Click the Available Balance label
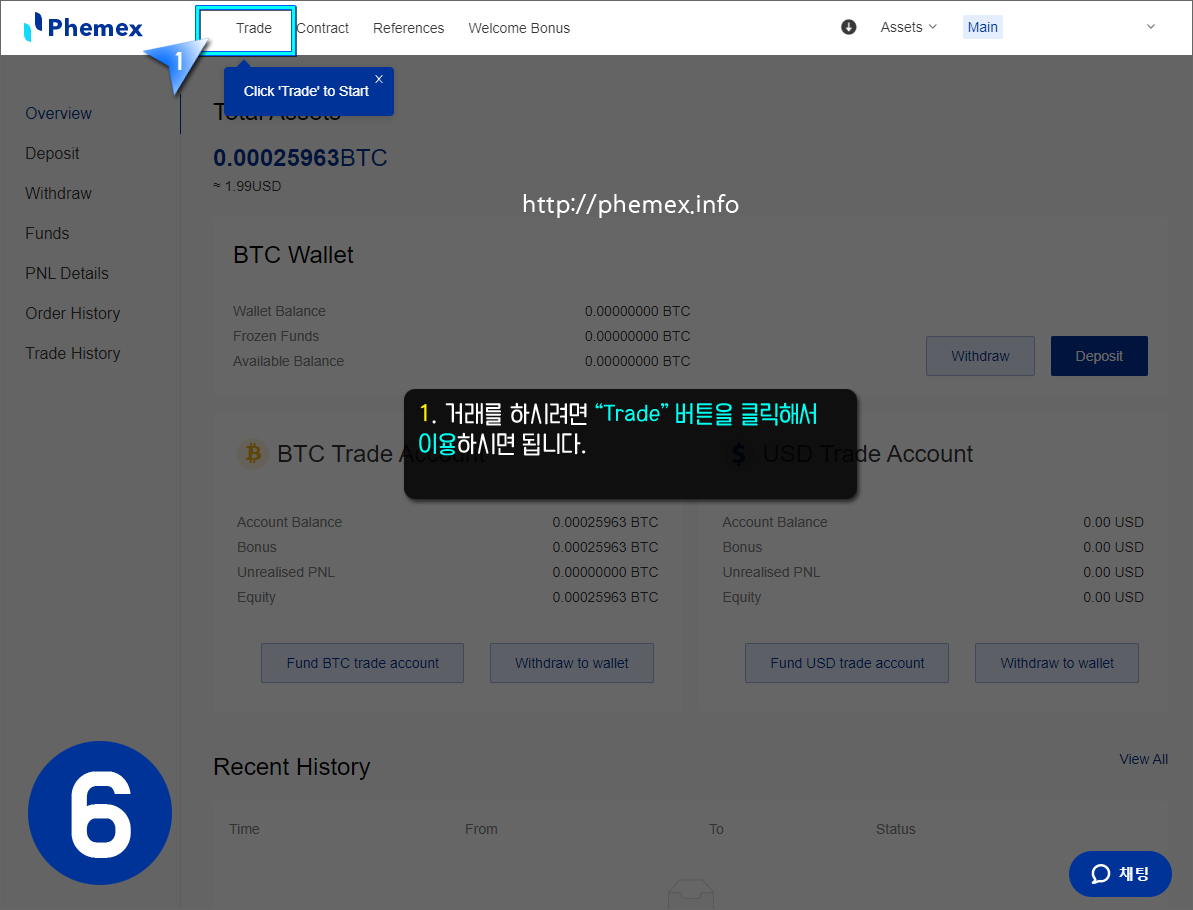The width and height of the screenshot is (1193, 910). tap(288, 361)
